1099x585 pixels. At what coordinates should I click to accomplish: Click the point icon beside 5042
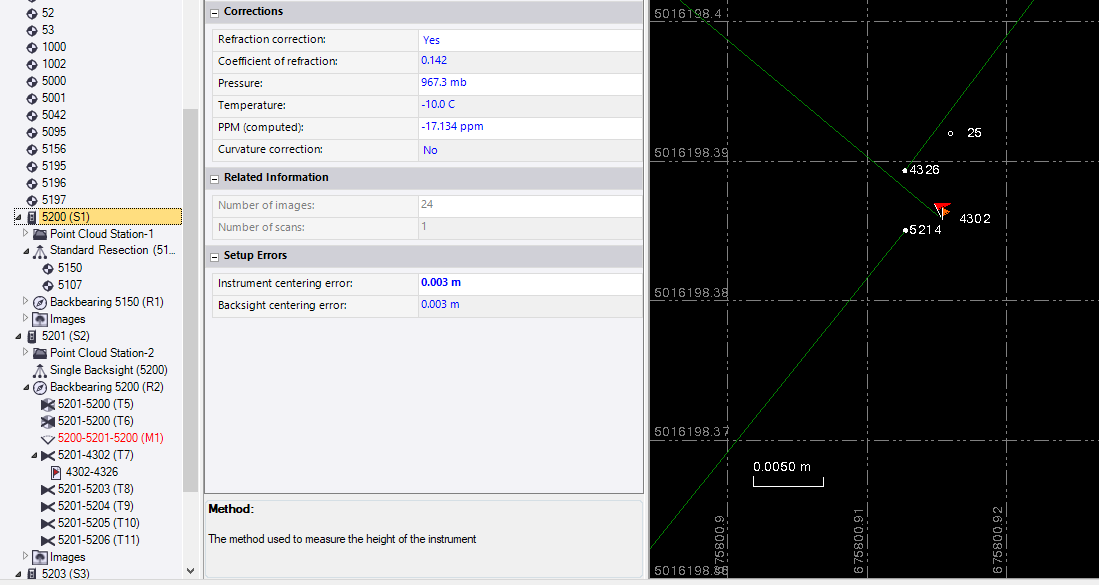point(32,115)
